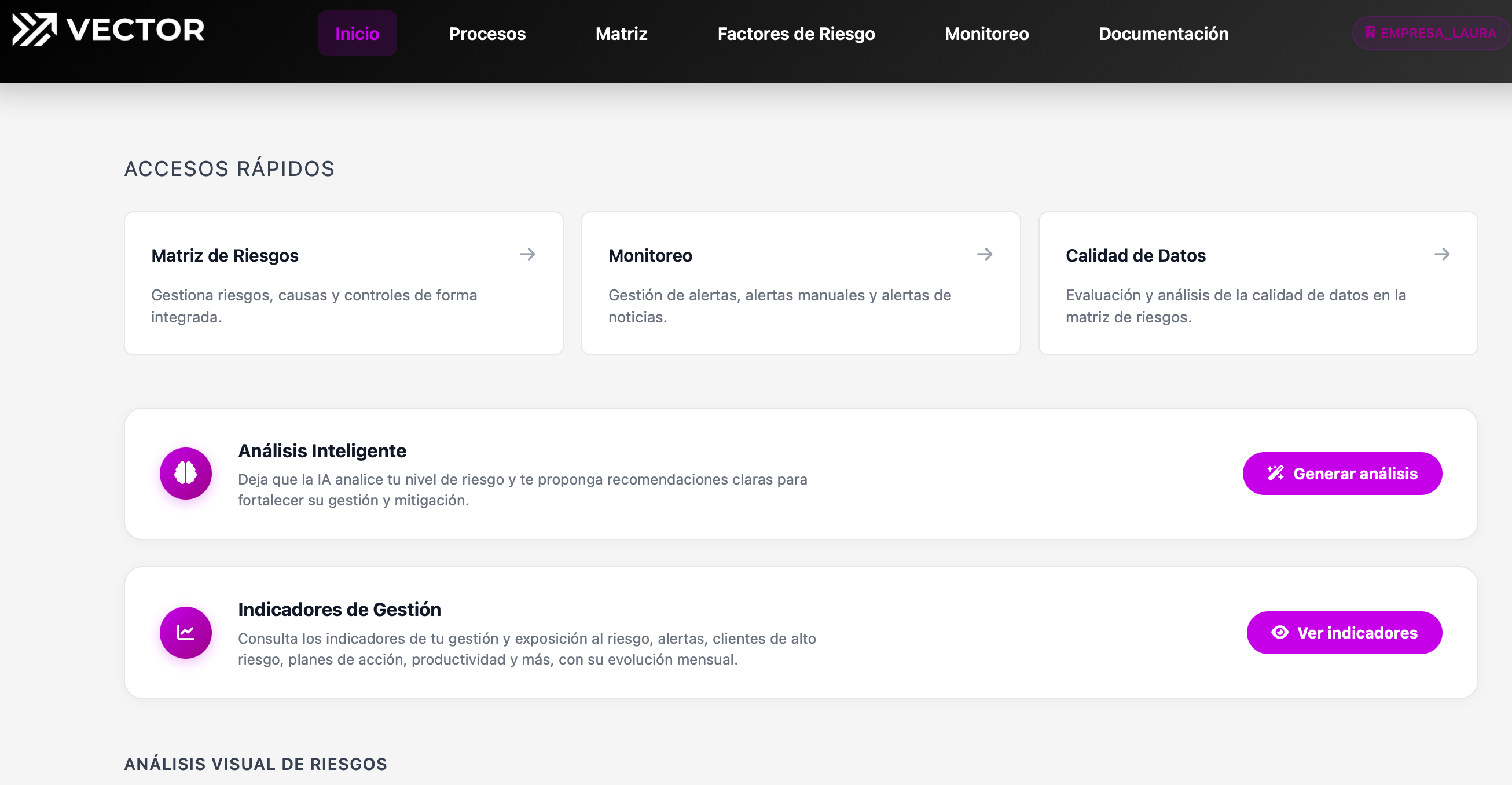The width and height of the screenshot is (1512, 785).
Task: Open Monitoreo in top navigation
Action: click(x=986, y=34)
